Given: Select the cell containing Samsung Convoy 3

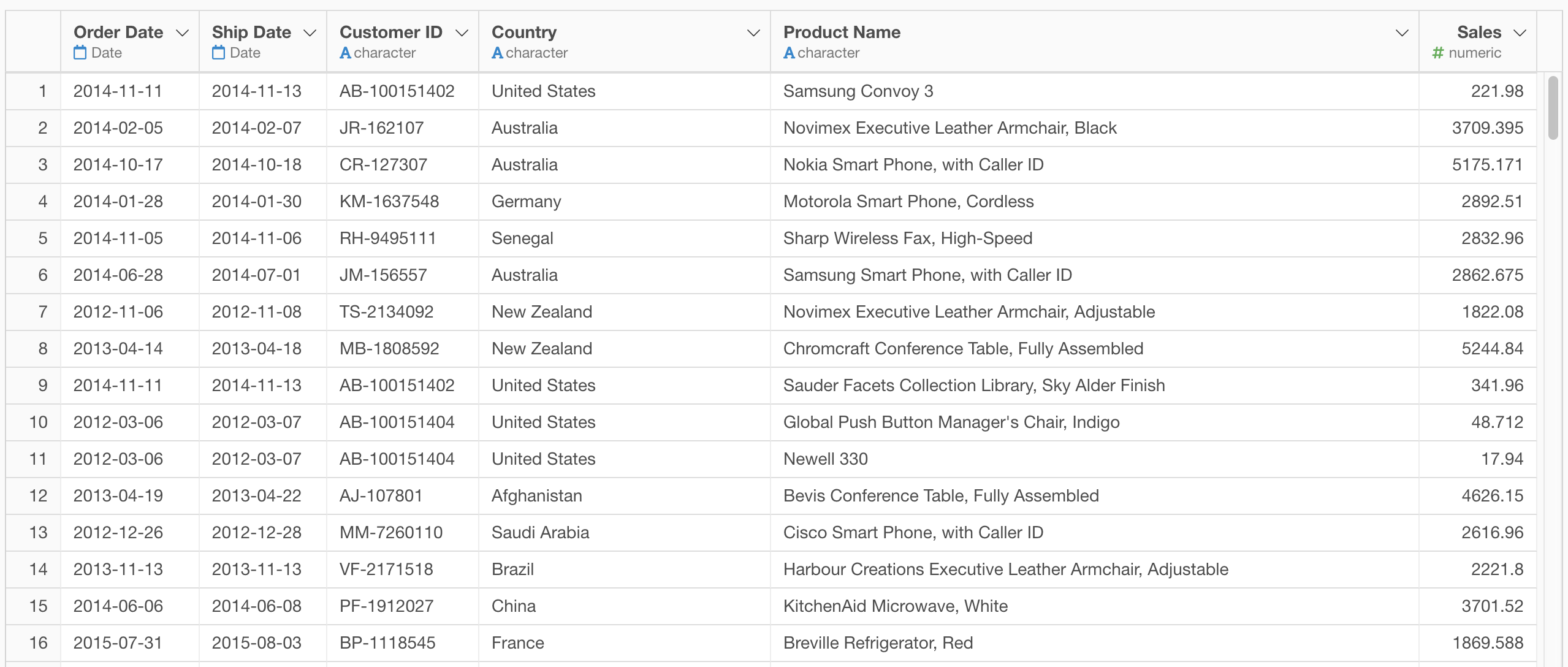Looking at the screenshot, I should [x=858, y=91].
